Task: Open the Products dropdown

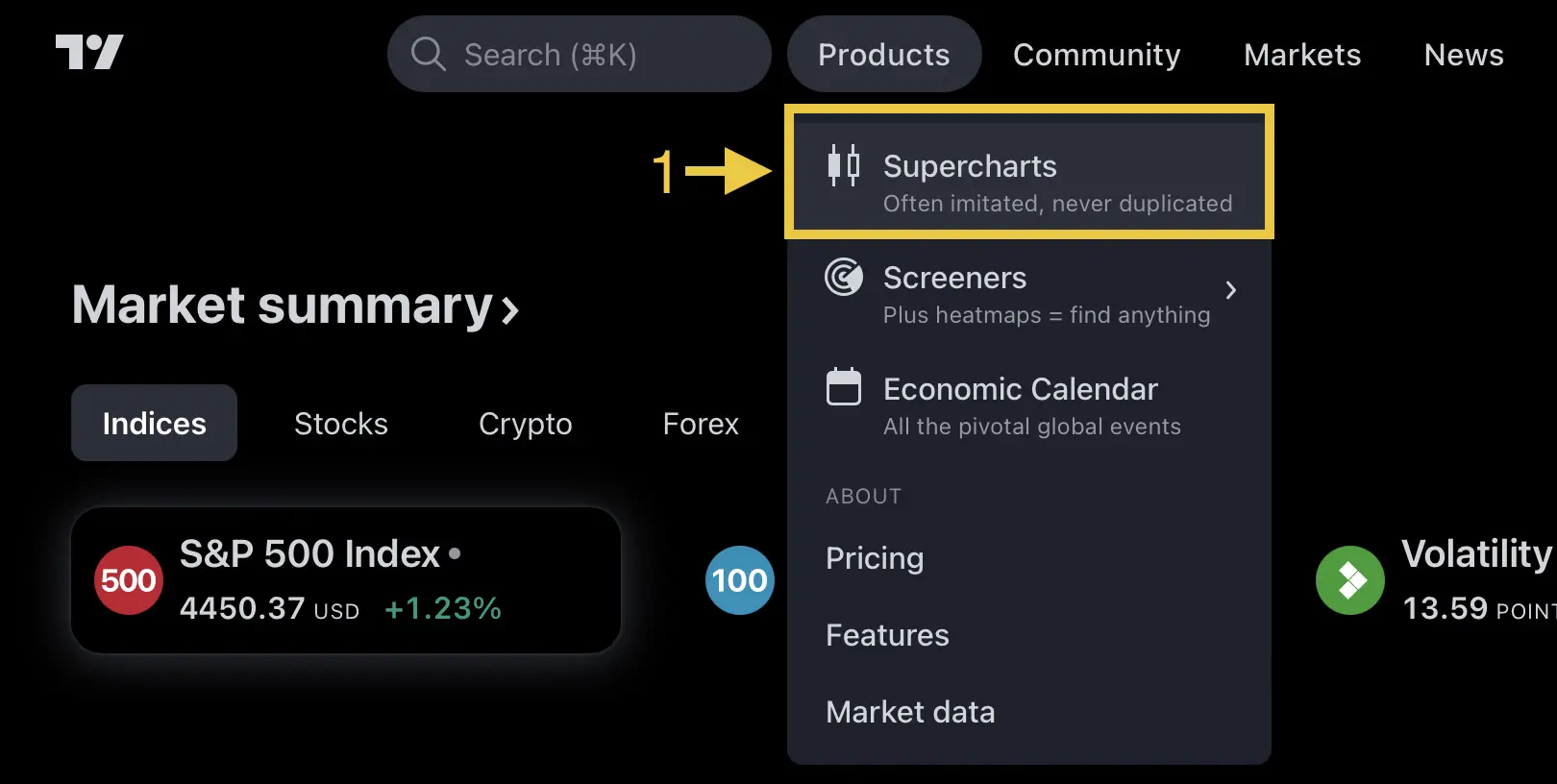Action: coord(883,54)
